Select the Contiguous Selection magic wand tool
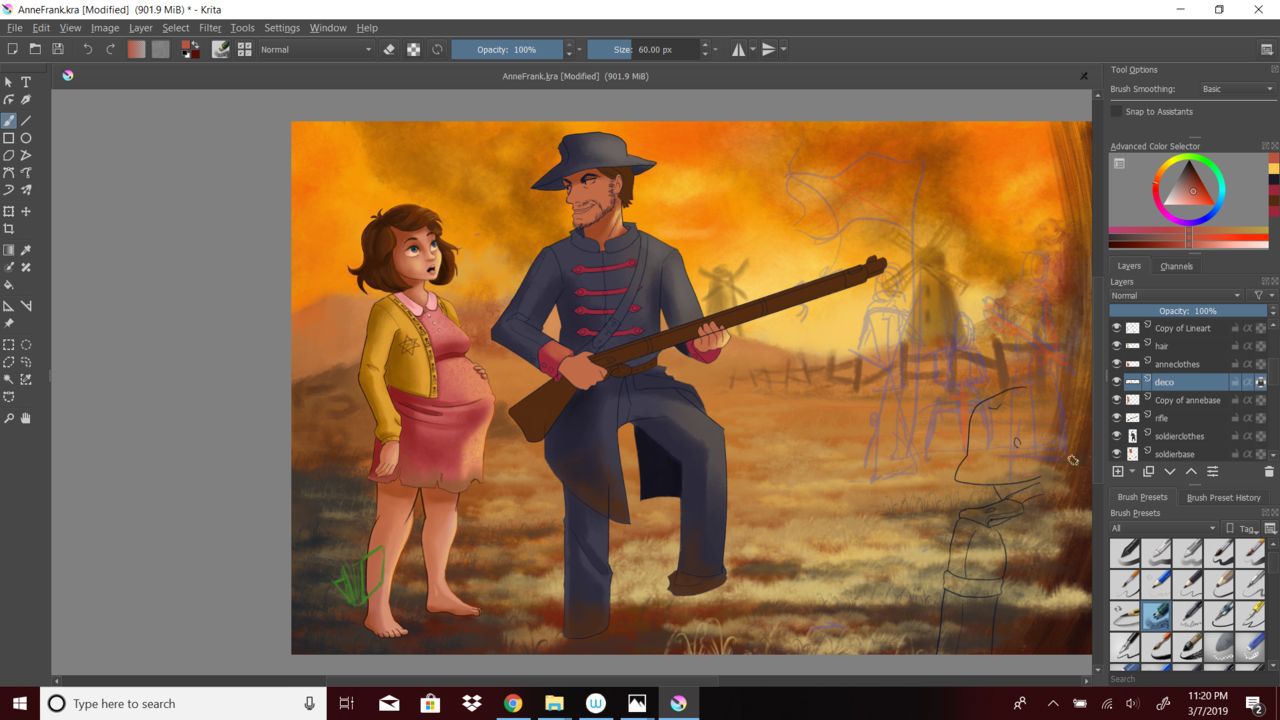The width and height of the screenshot is (1280, 720). [9, 379]
